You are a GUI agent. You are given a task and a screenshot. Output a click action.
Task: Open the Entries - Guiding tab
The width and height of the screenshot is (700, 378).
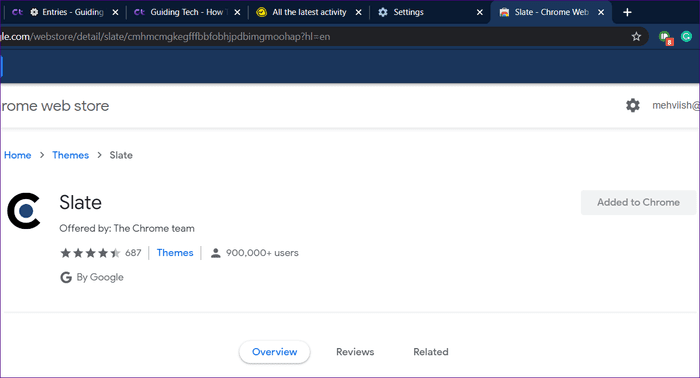(65, 12)
